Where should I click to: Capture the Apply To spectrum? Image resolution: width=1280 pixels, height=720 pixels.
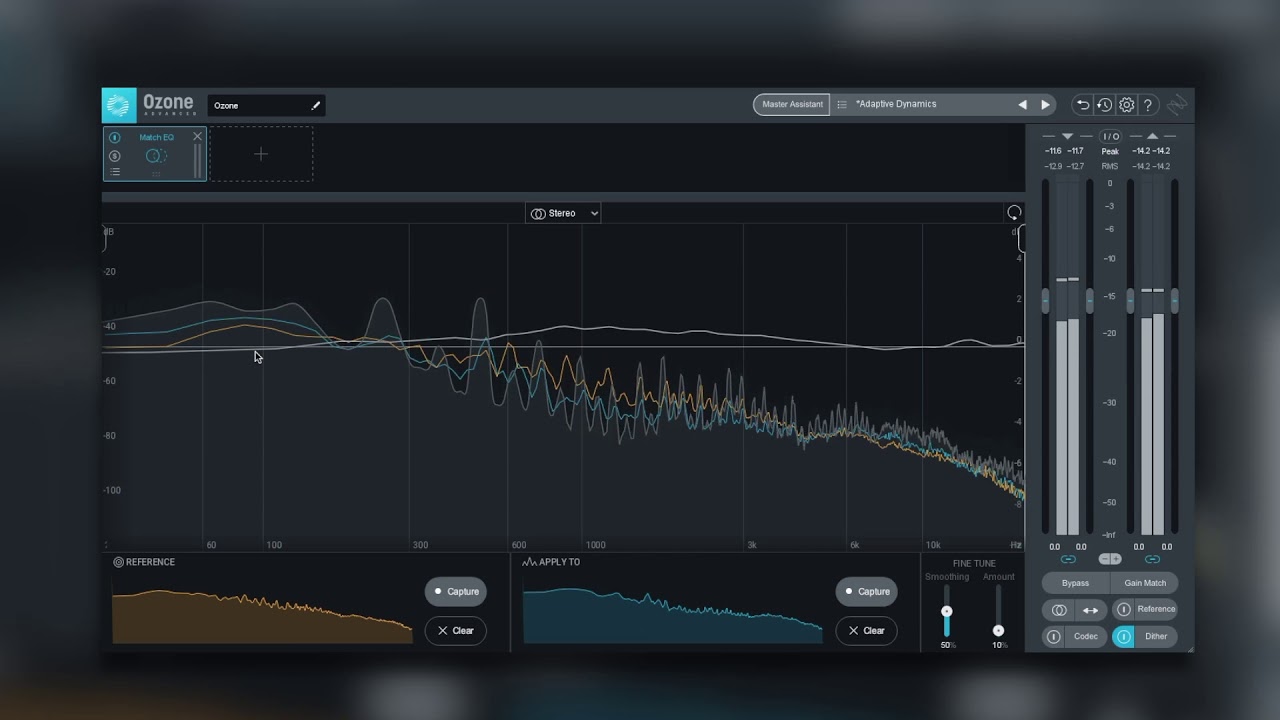click(867, 591)
